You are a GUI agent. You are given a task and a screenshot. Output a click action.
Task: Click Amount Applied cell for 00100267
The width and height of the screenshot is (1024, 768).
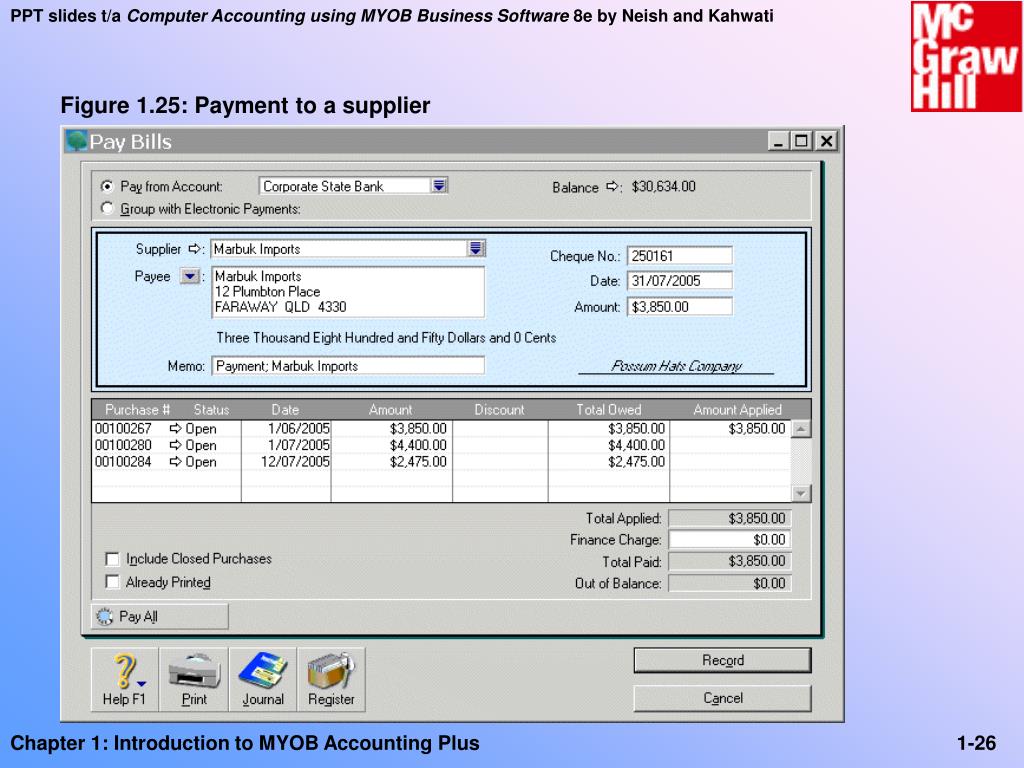click(x=730, y=428)
